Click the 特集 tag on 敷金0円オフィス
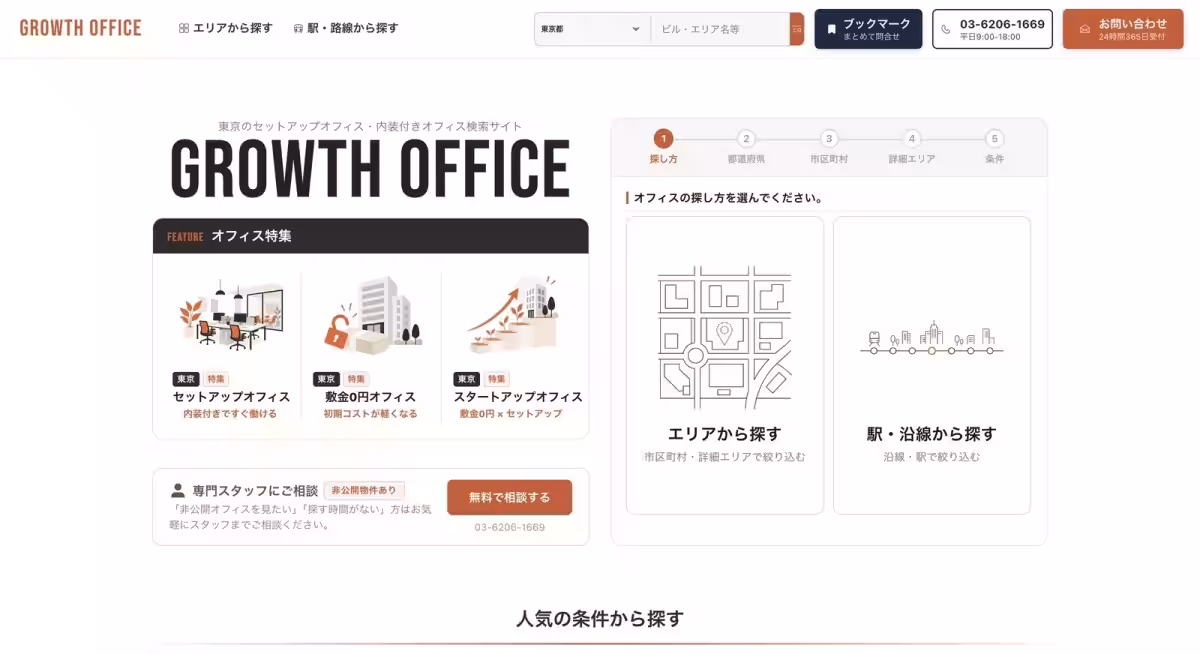Screen dimensions: 1200x654 click(356, 379)
